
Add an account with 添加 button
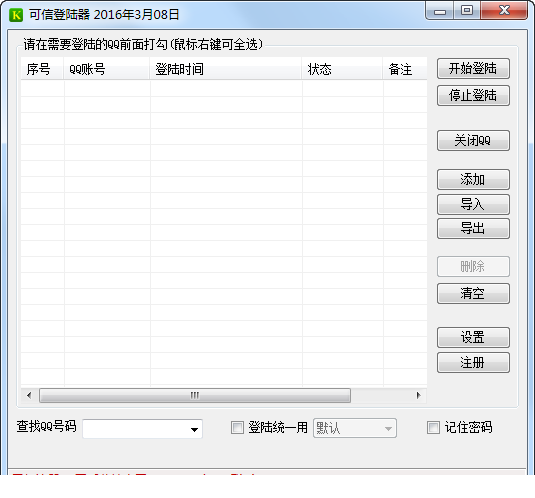click(473, 179)
